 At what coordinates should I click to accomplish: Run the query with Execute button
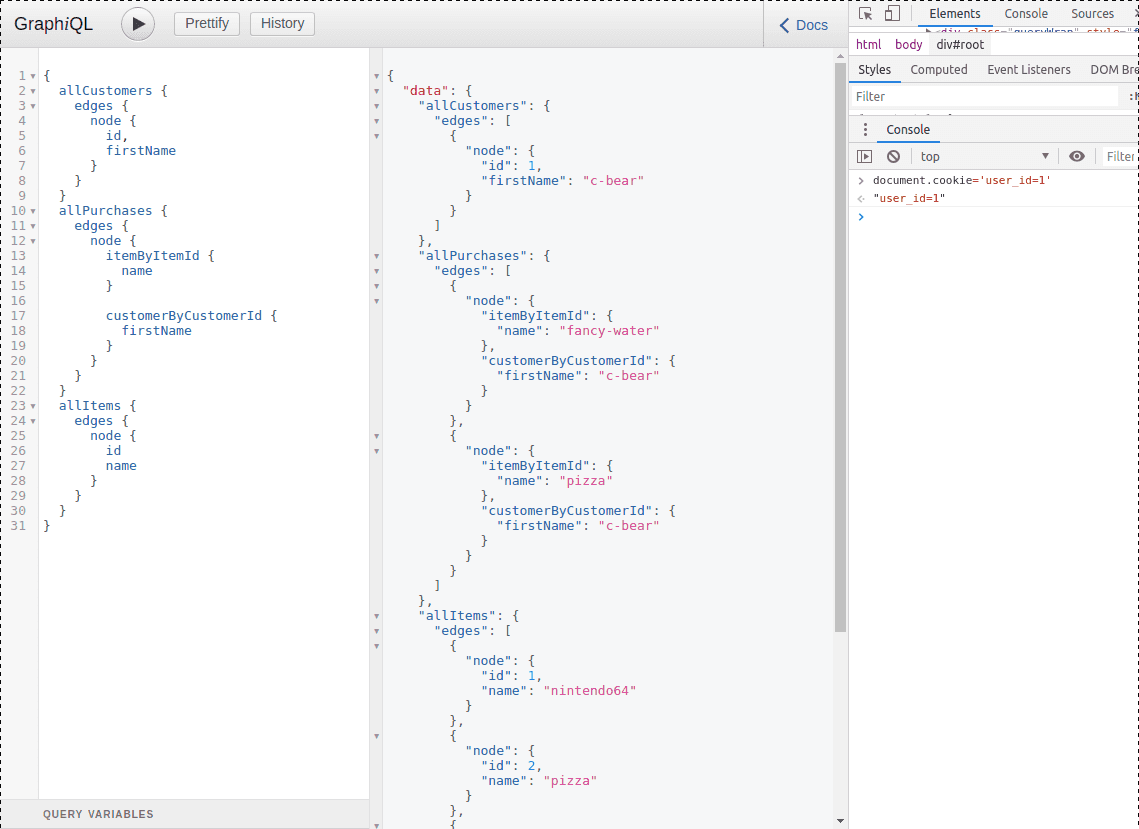point(138,24)
